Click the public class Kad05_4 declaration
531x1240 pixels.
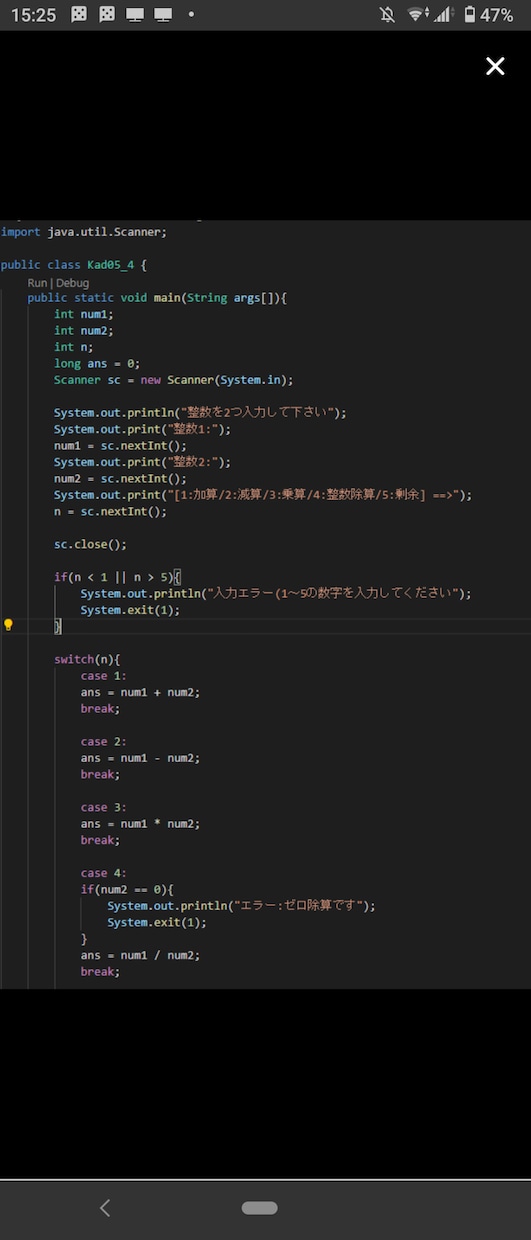click(x=74, y=265)
